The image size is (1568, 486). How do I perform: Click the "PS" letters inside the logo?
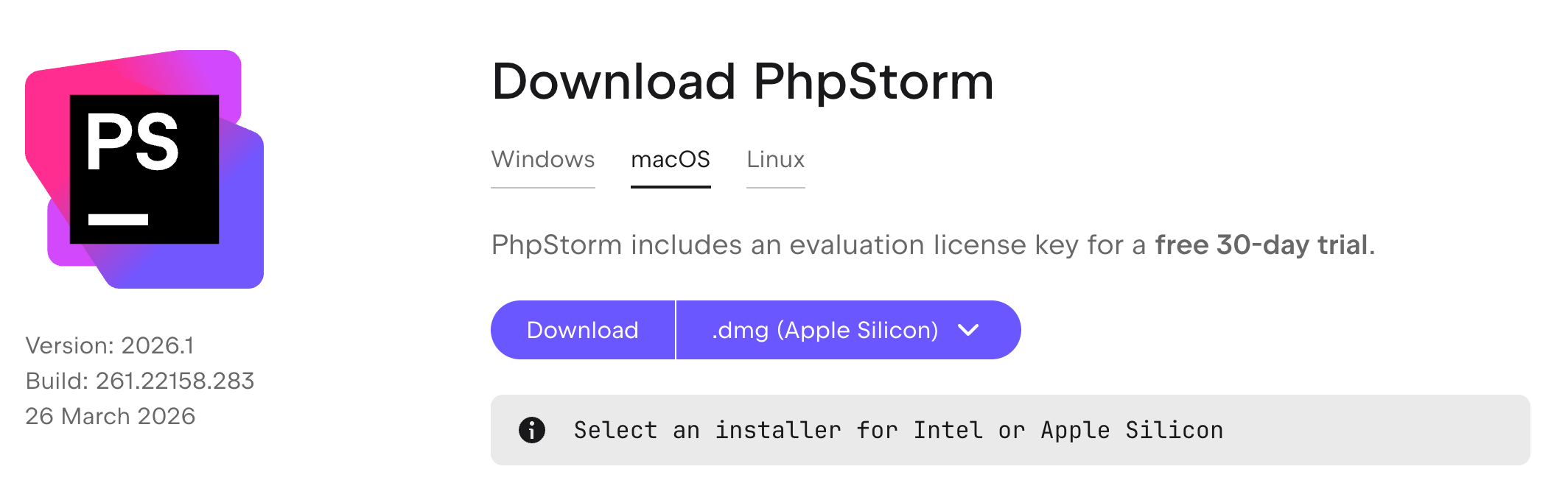tap(133, 142)
